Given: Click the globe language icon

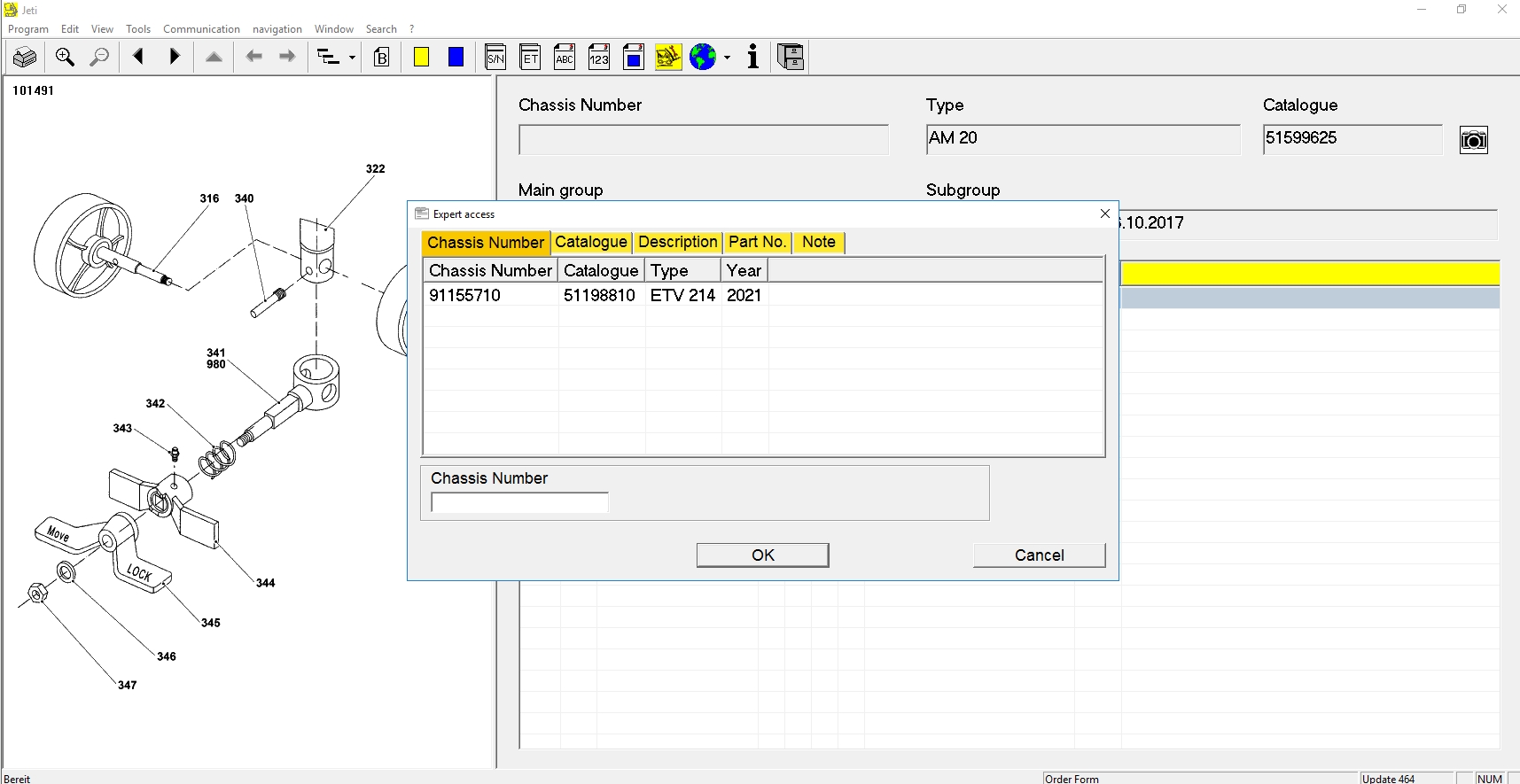Looking at the screenshot, I should 703,58.
